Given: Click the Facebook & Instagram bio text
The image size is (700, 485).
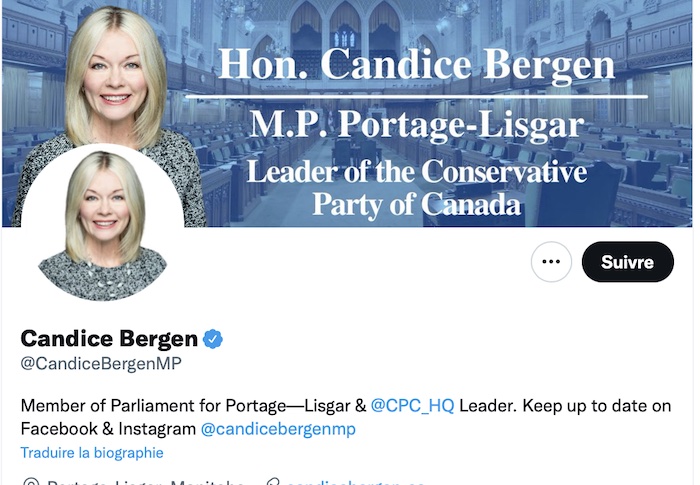Looking at the screenshot, I should point(108,429).
